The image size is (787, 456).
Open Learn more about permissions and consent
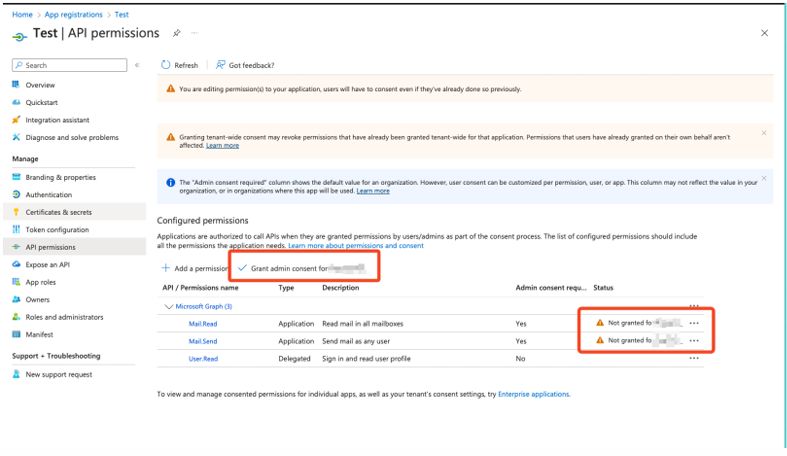(x=356, y=246)
